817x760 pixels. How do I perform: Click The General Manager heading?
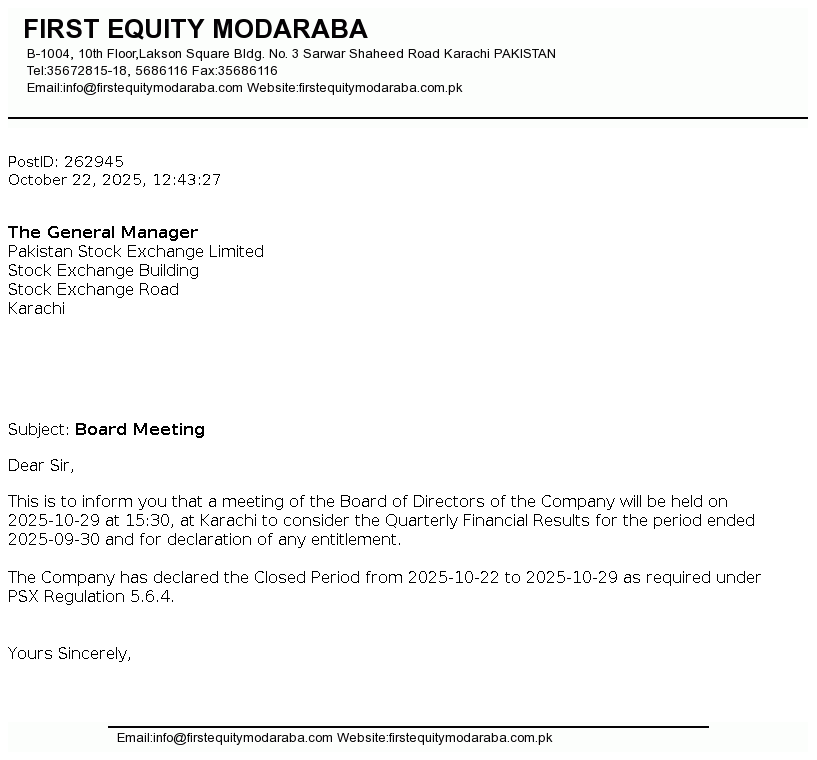[x=103, y=232]
